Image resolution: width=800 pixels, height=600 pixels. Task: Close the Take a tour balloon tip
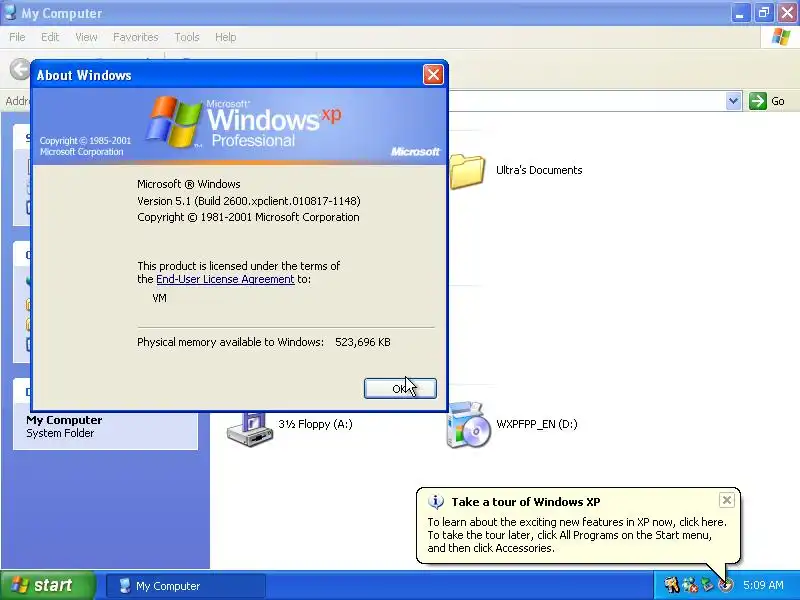tap(727, 500)
